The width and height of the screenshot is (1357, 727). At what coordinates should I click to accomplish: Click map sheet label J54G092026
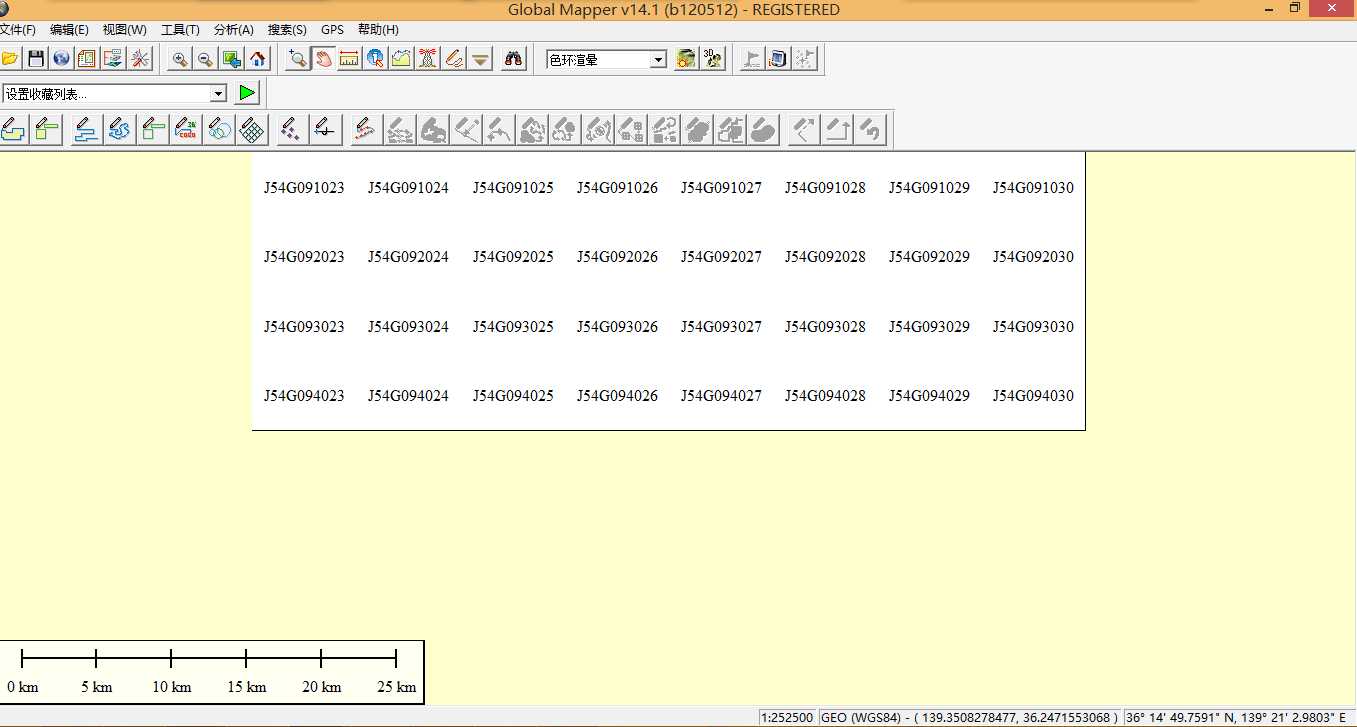point(617,257)
